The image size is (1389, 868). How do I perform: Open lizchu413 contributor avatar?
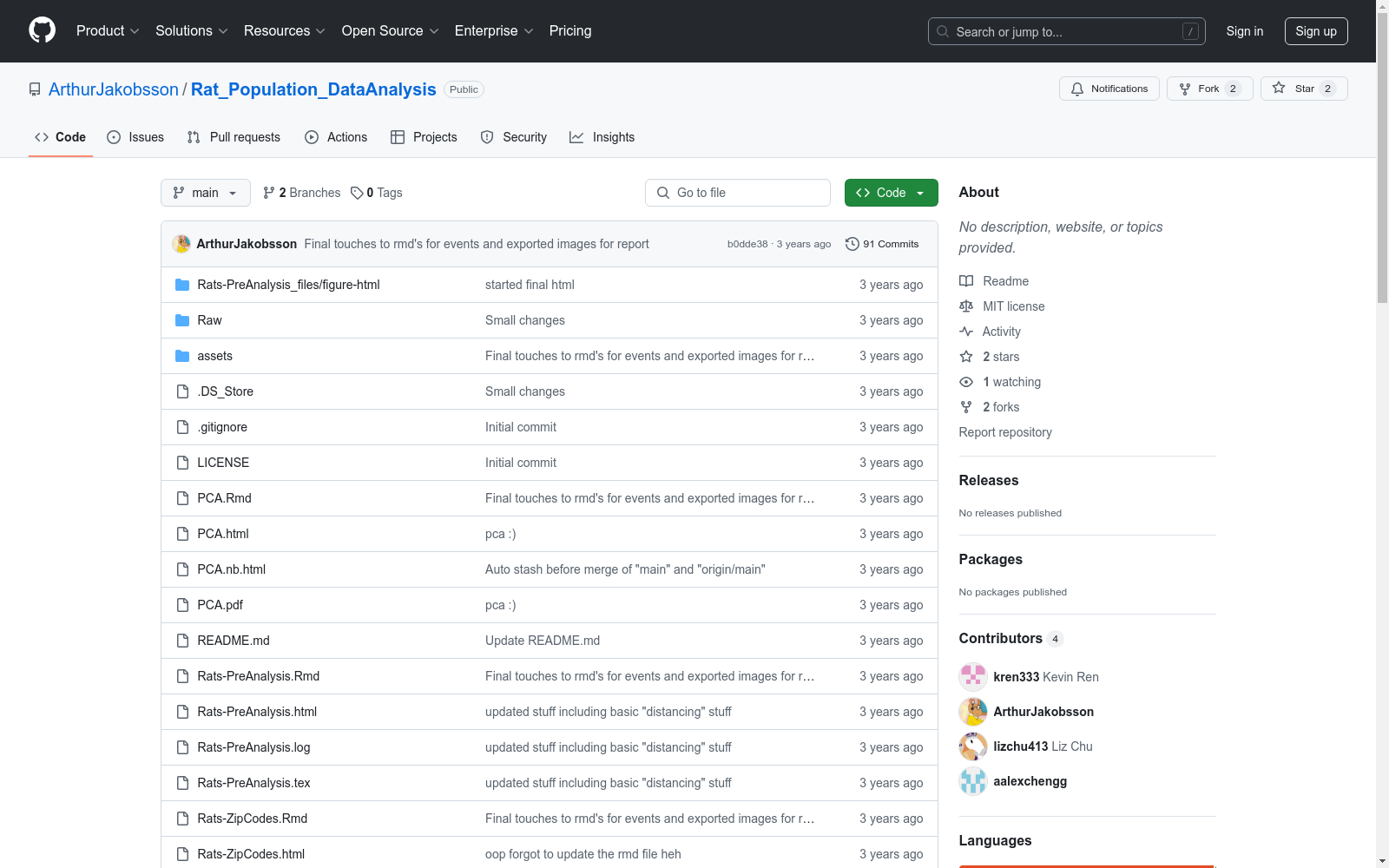tap(973, 746)
